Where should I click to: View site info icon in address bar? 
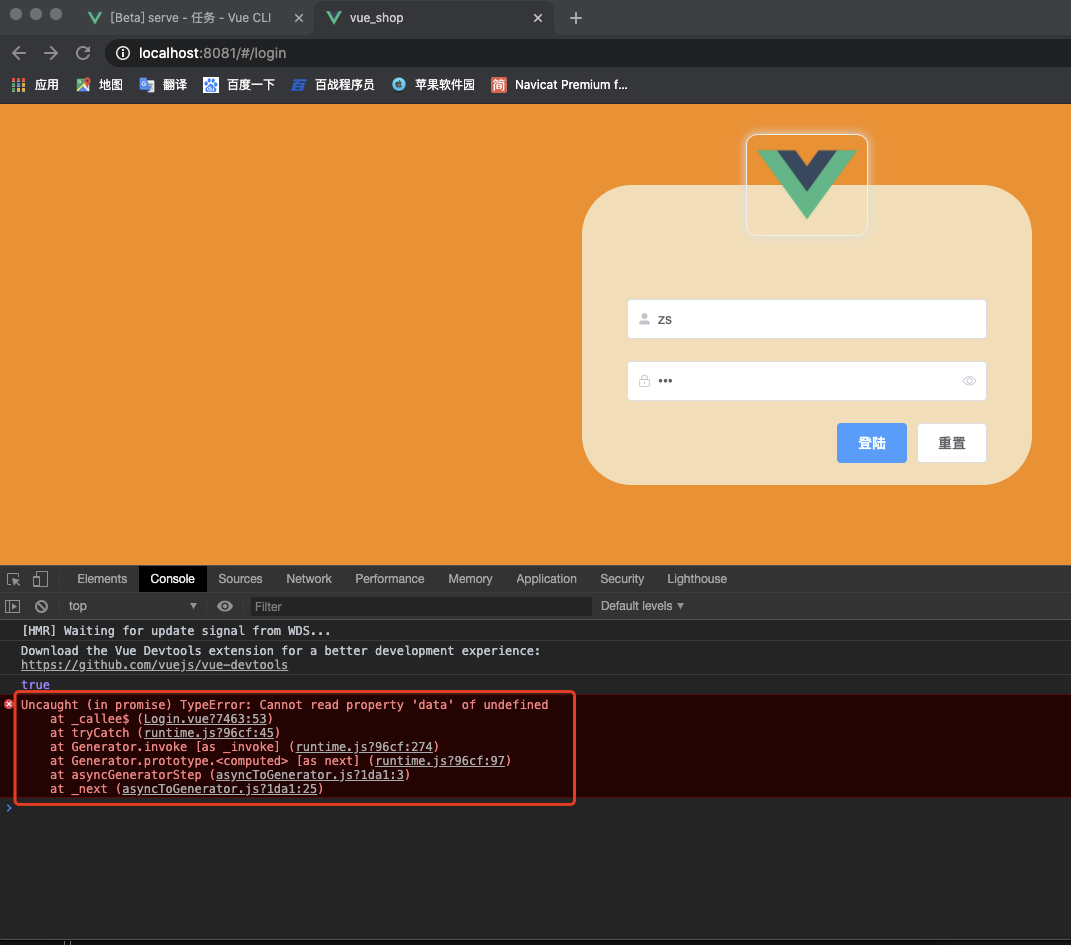[123, 53]
